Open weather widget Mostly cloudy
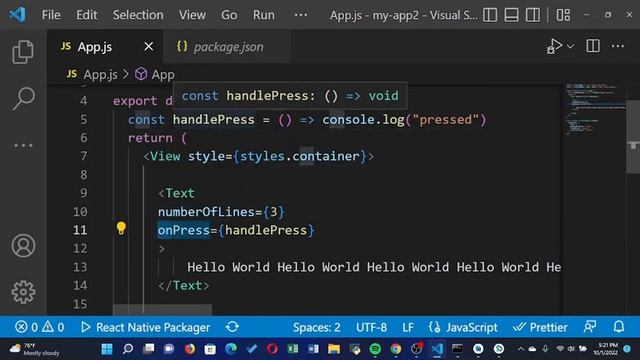 tap(35, 349)
